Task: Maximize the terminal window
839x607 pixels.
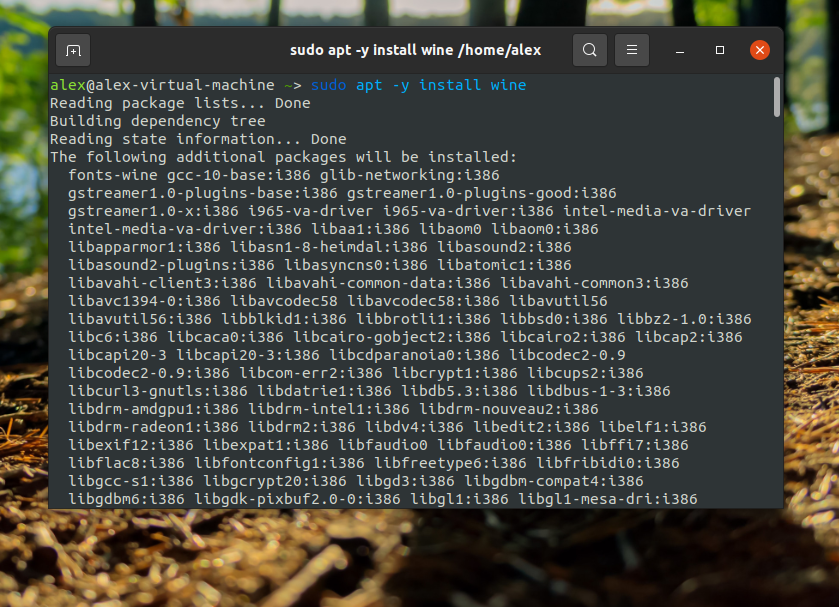Action: click(x=720, y=50)
